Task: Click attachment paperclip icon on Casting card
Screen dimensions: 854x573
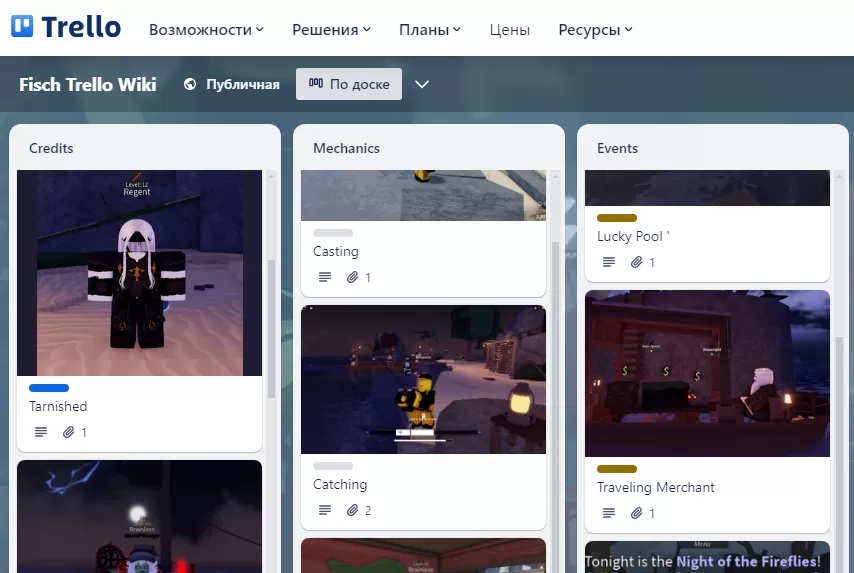Action: click(353, 277)
